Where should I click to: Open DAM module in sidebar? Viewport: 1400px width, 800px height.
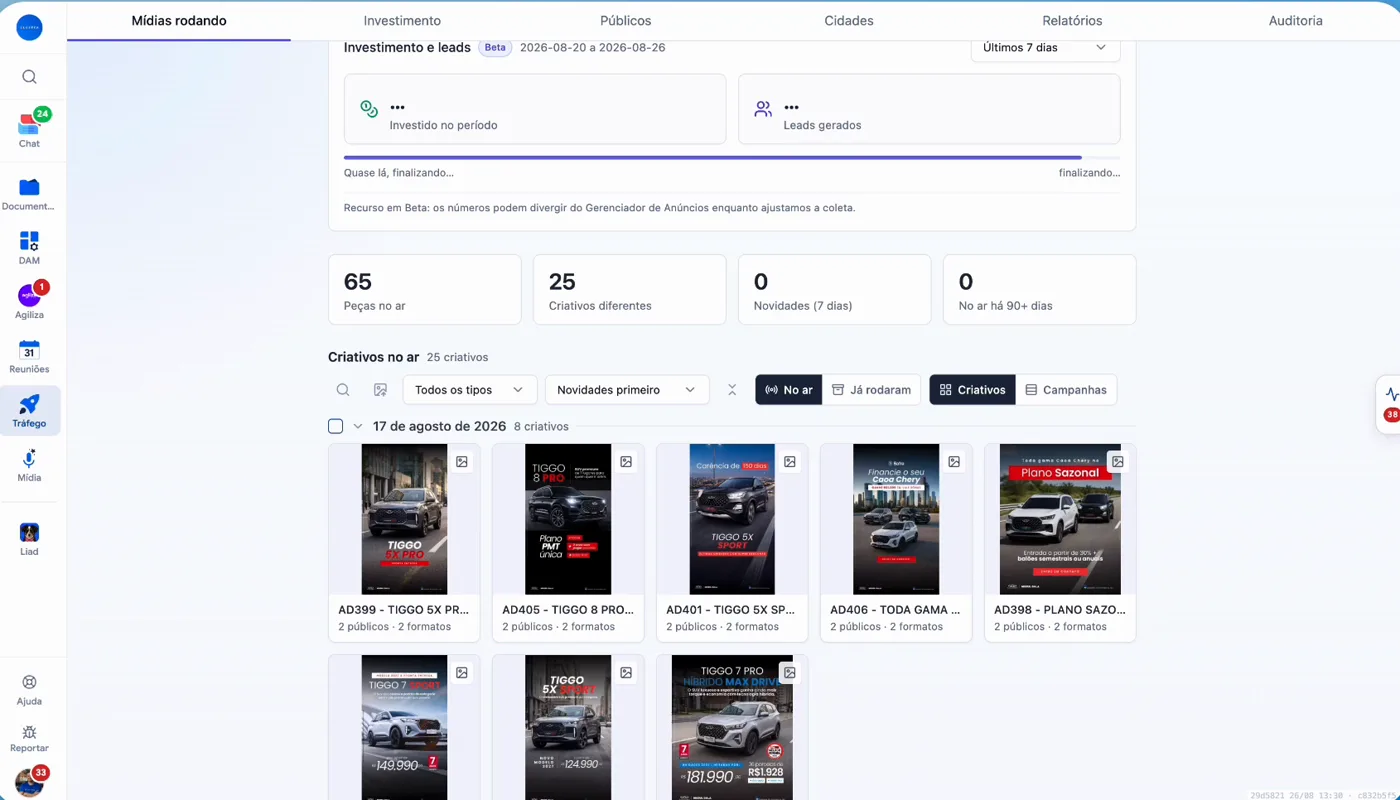pyautogui.click(x=29, y=248)
